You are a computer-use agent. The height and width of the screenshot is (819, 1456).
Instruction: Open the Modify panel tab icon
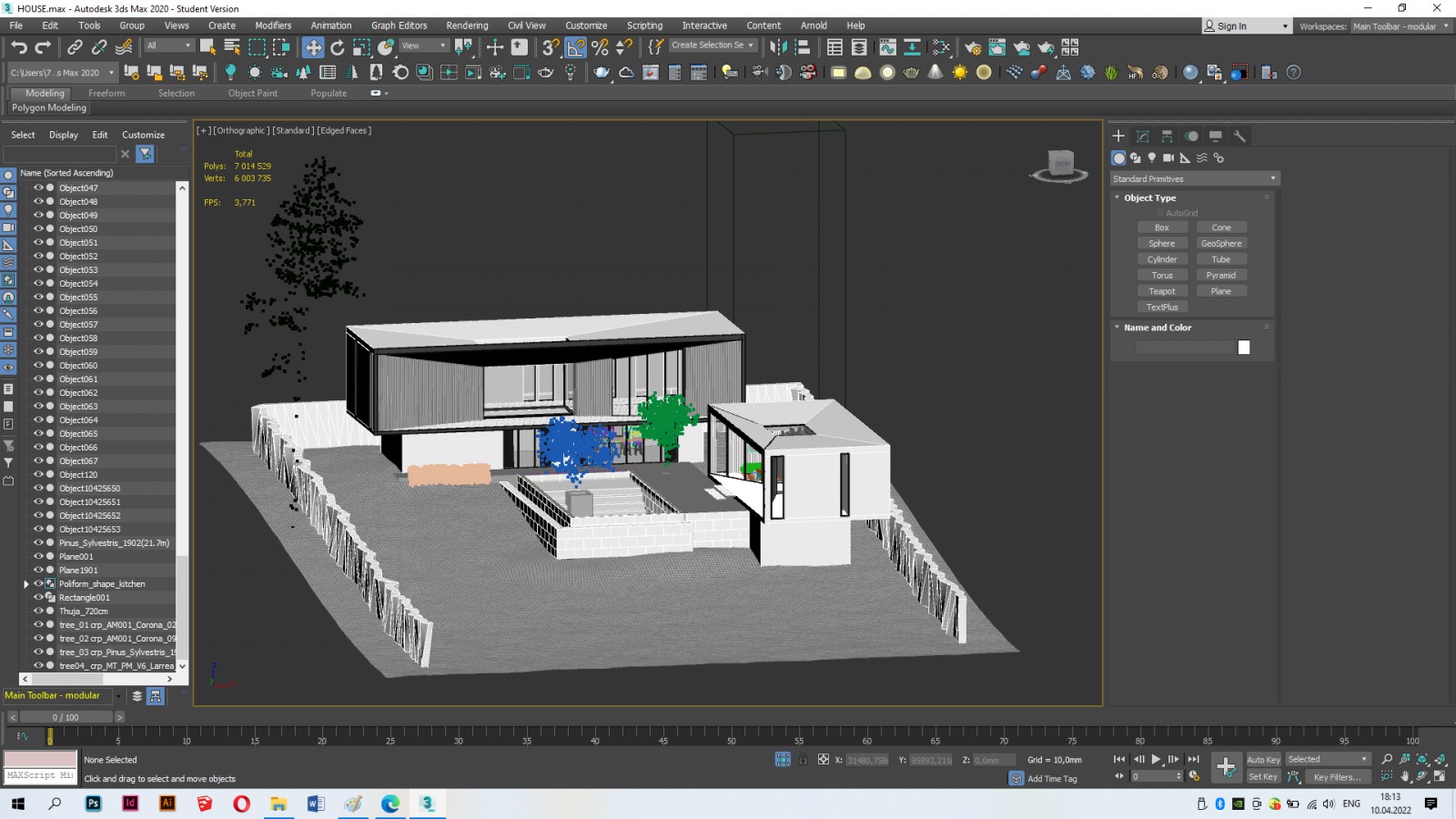1143,136
